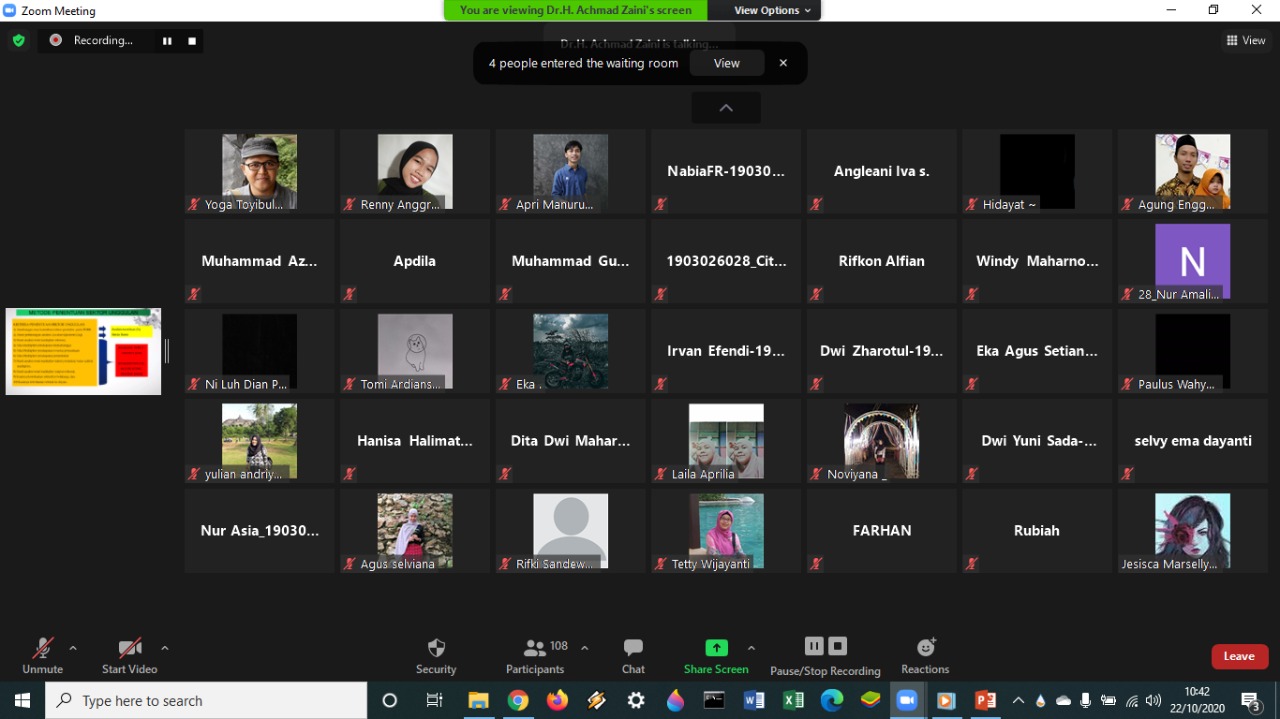Image resolution: width=1280 pixels, height=719 pixels.
Task: View the waiting room participants
Action: pyautogui.click(x=727, y=63)
